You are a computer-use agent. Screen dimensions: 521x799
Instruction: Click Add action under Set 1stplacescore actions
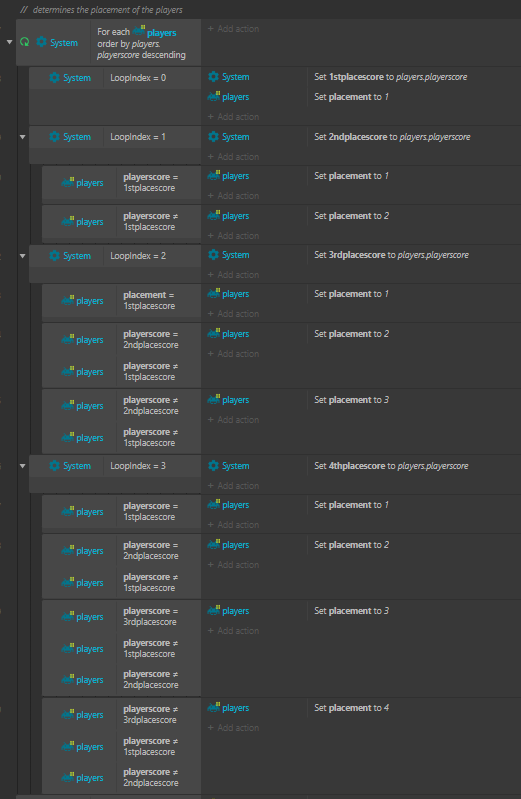[233, 117]
